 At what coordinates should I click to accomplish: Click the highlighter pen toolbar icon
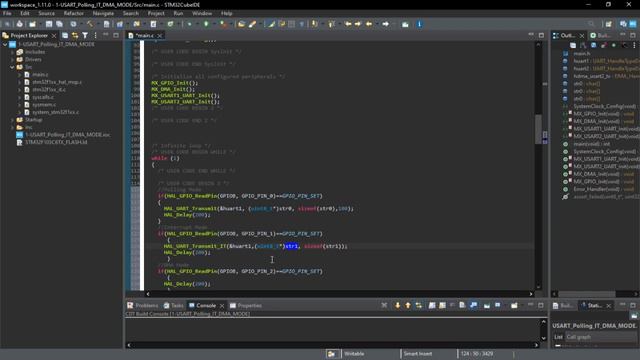click(271, 24)
